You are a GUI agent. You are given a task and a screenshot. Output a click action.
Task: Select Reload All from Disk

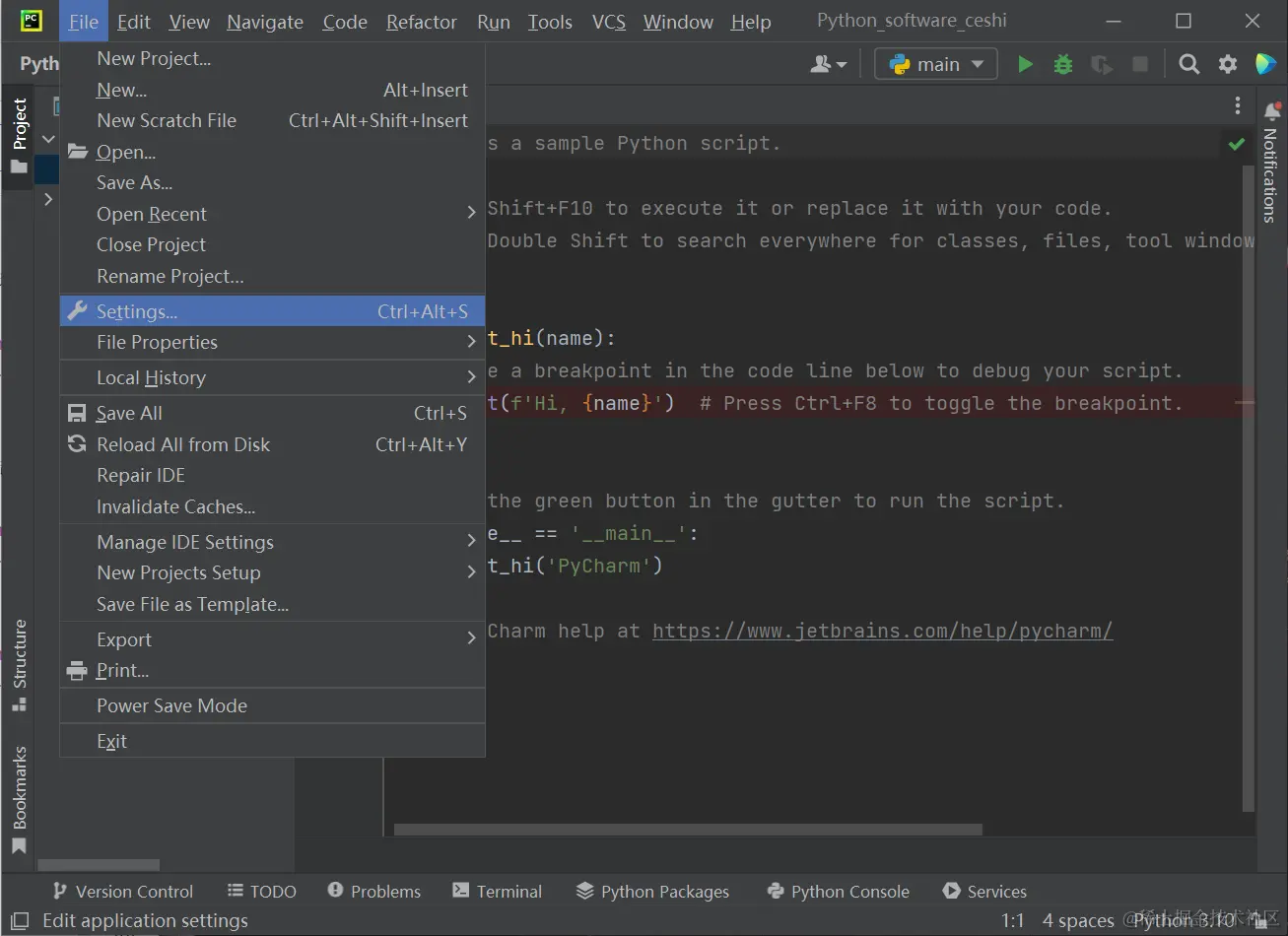point(273,444)
